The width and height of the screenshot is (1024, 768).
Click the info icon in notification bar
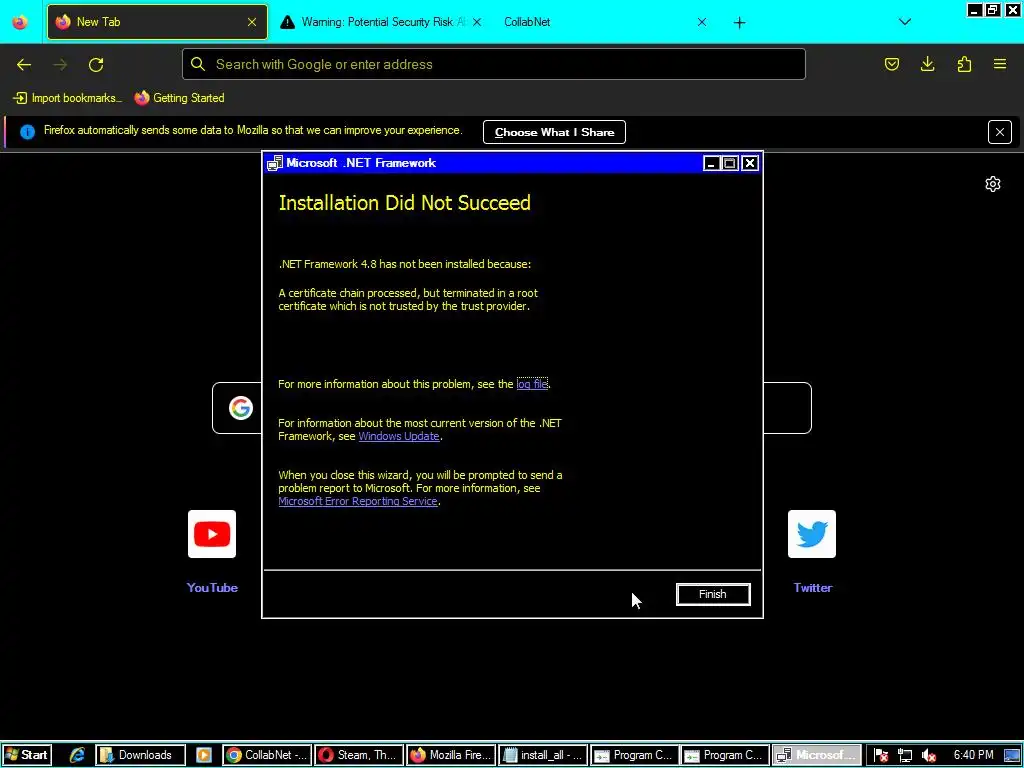pos(27,132)
